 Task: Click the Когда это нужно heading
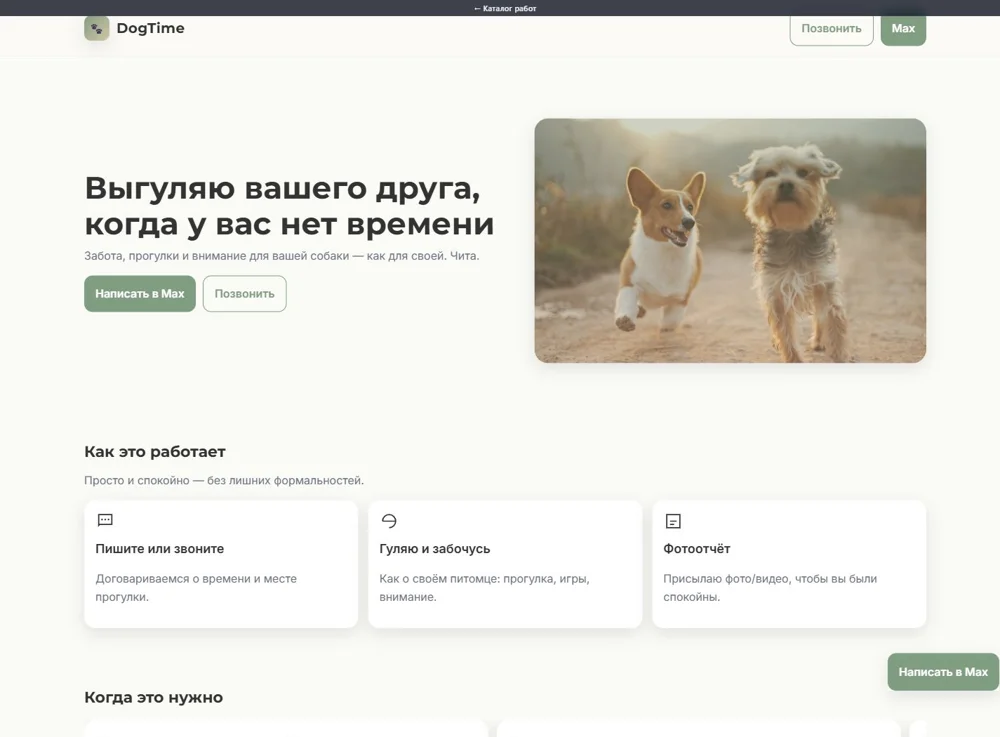pyautogui.click(x=154, y=697)
